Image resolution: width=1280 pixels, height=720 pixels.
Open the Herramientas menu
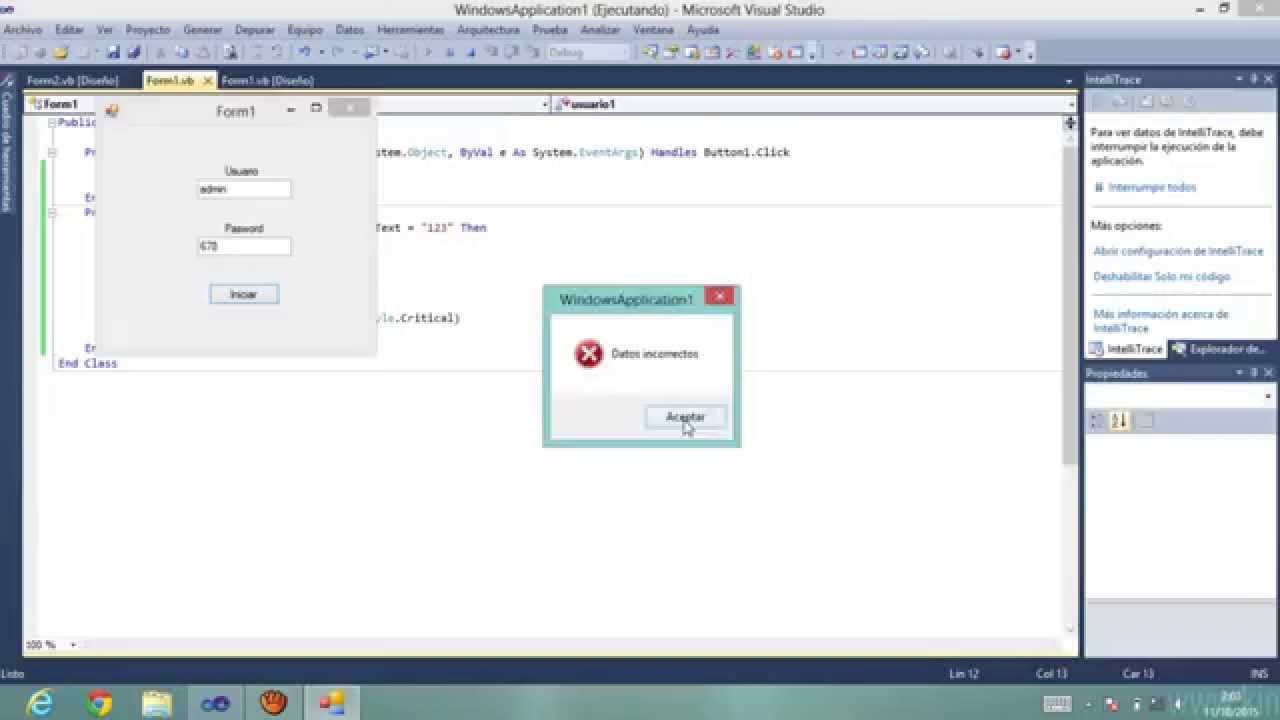click(410, 30)
